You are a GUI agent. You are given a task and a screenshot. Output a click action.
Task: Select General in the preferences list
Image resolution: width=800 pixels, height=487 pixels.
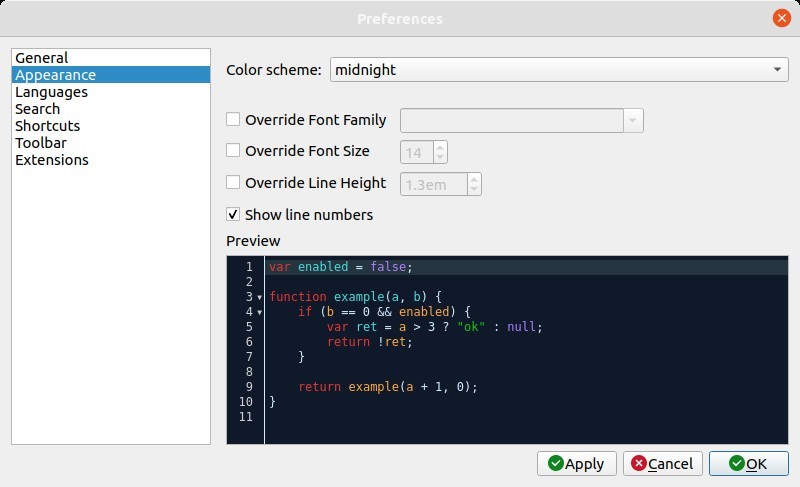coord(42,58)
